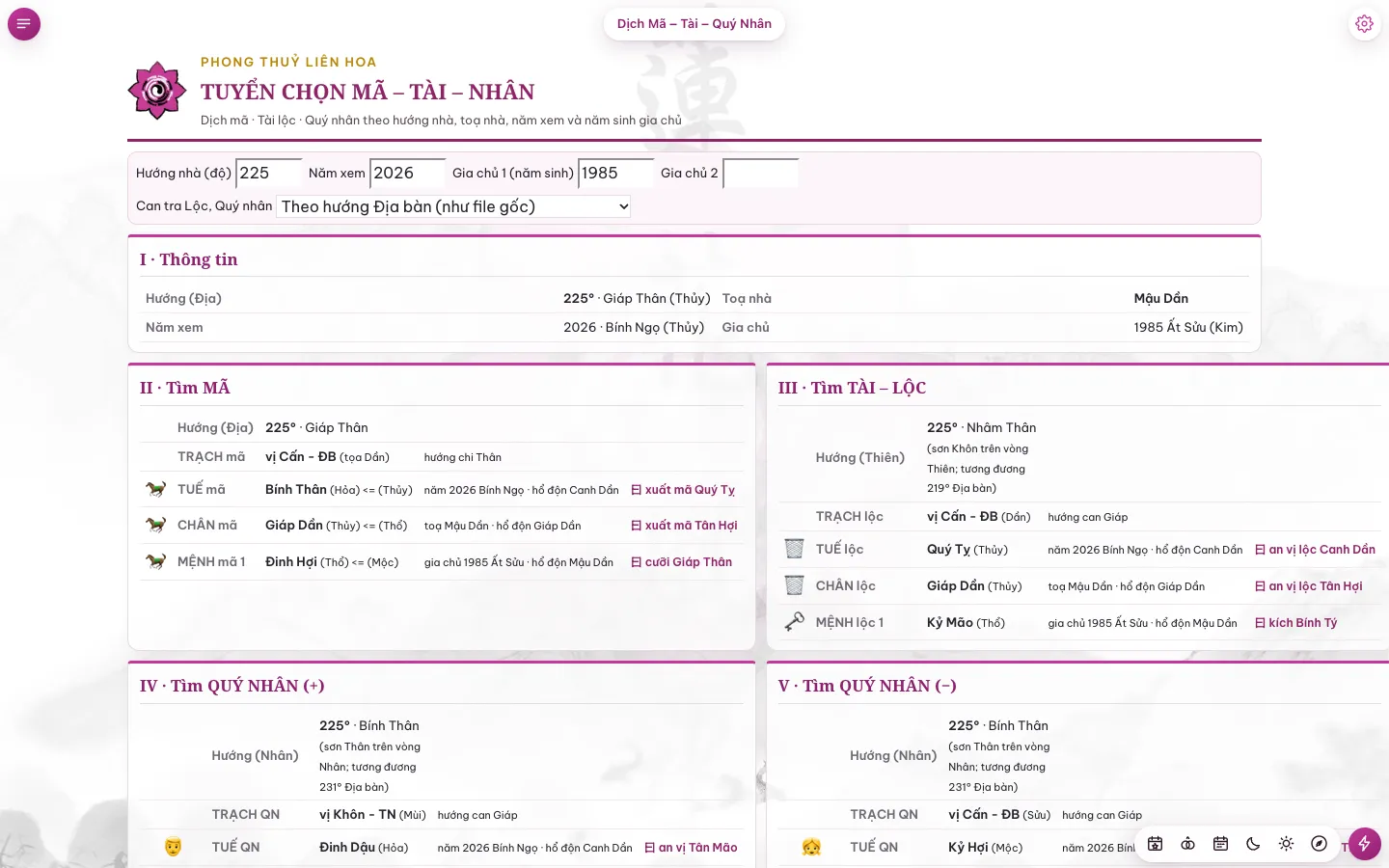Click the bin icon beside TUẾ lộc

[x=794, y=549]
